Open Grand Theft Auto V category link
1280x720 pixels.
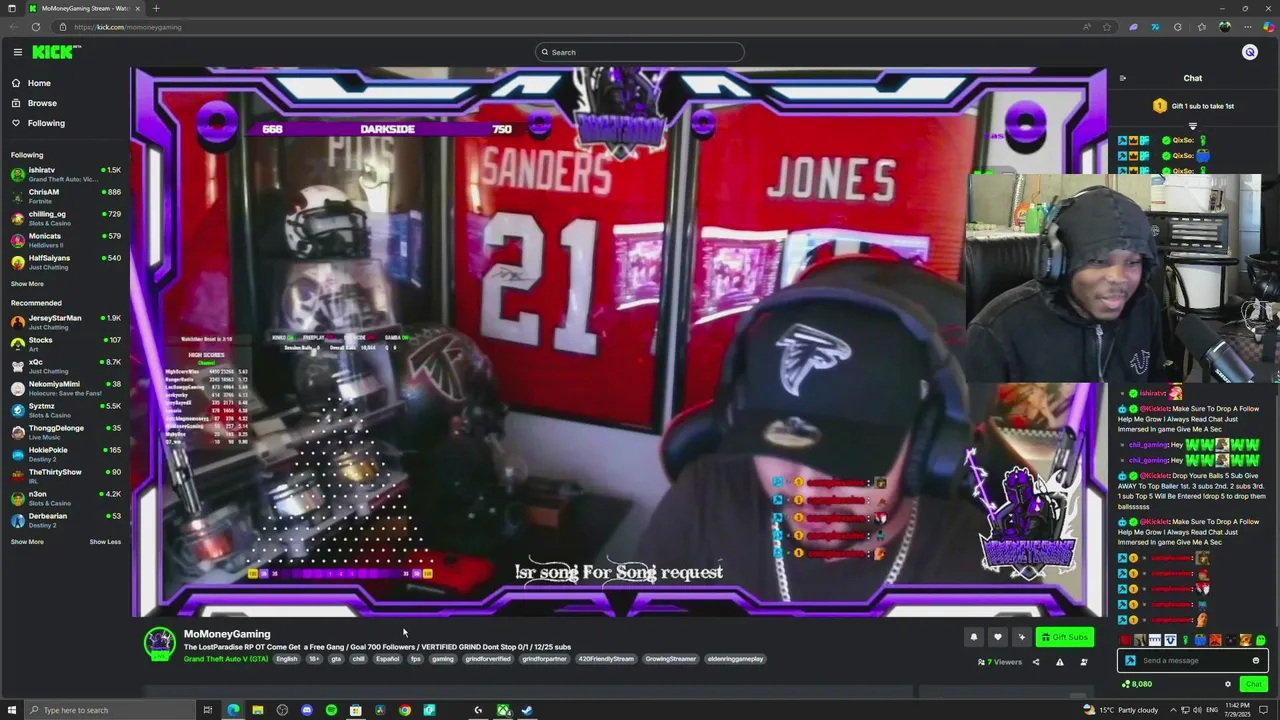(226, 659)
